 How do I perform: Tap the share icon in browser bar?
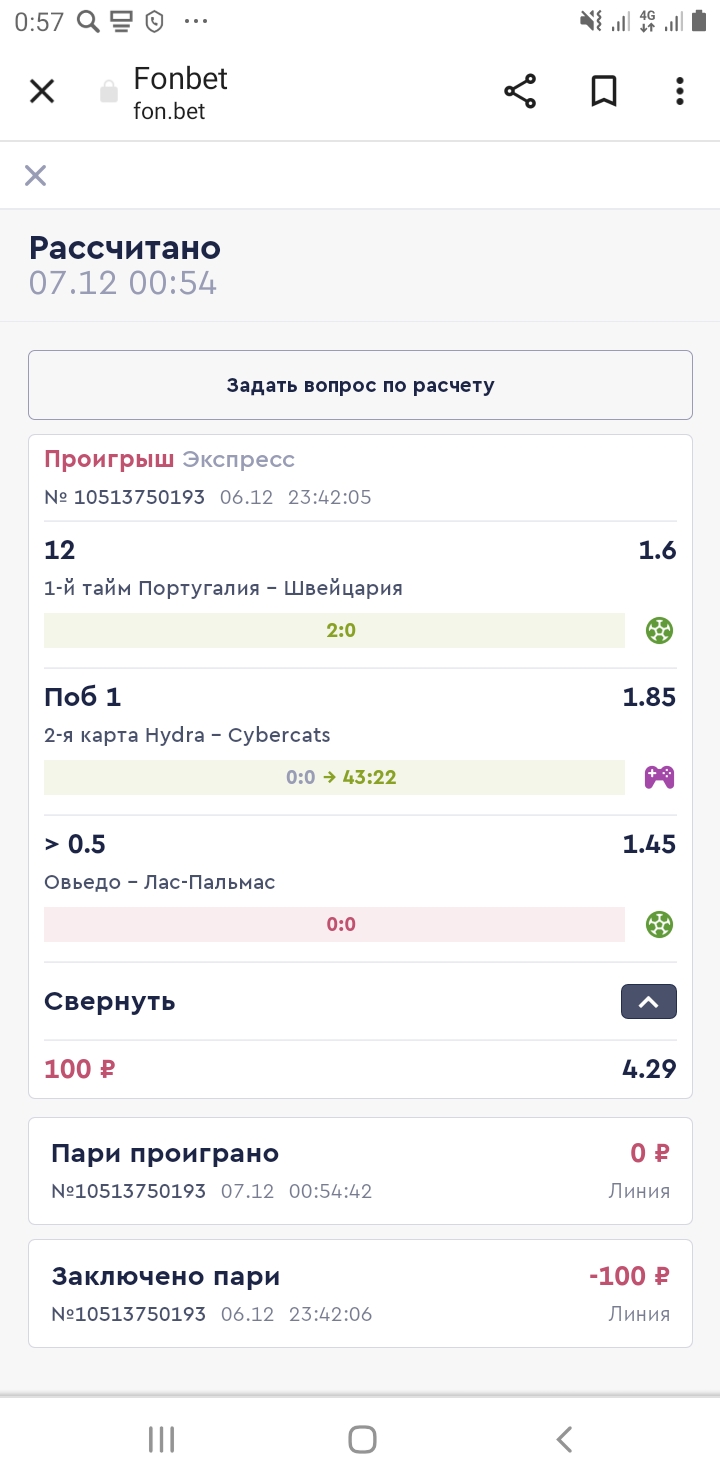pyautogui.click(x=520, y=92)
